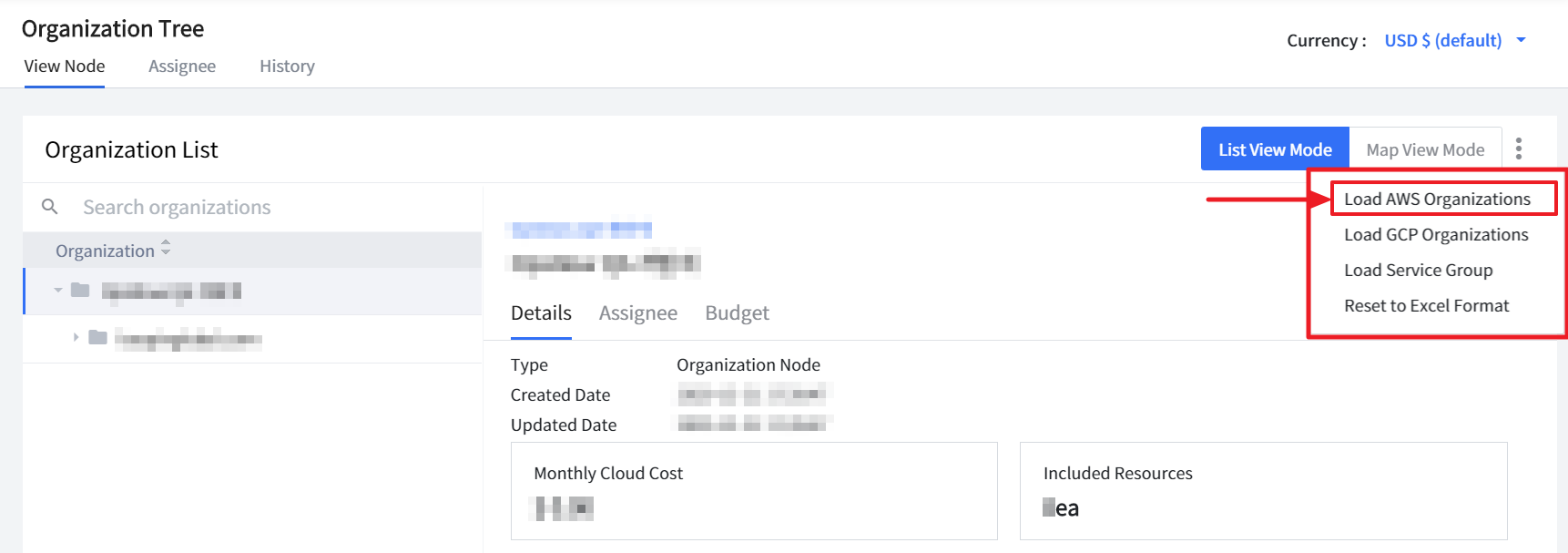Switch to Map View Mode

point(1424,149)
